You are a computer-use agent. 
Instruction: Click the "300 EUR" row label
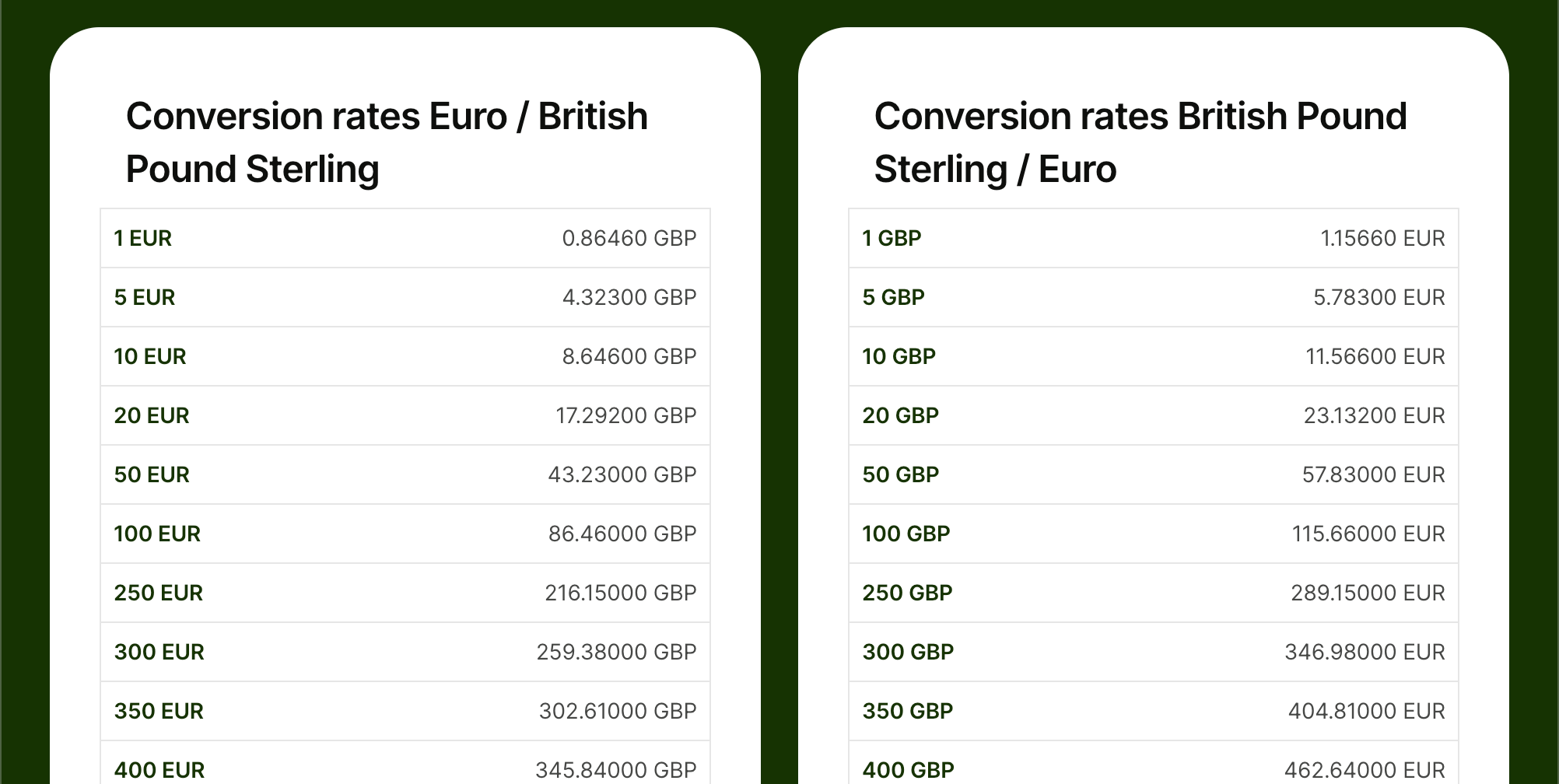click(159, 652)
